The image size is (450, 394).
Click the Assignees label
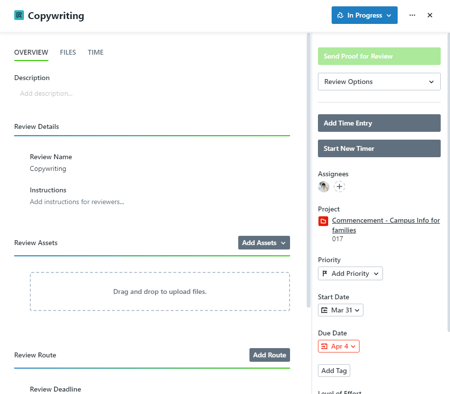tap(333, 174)
